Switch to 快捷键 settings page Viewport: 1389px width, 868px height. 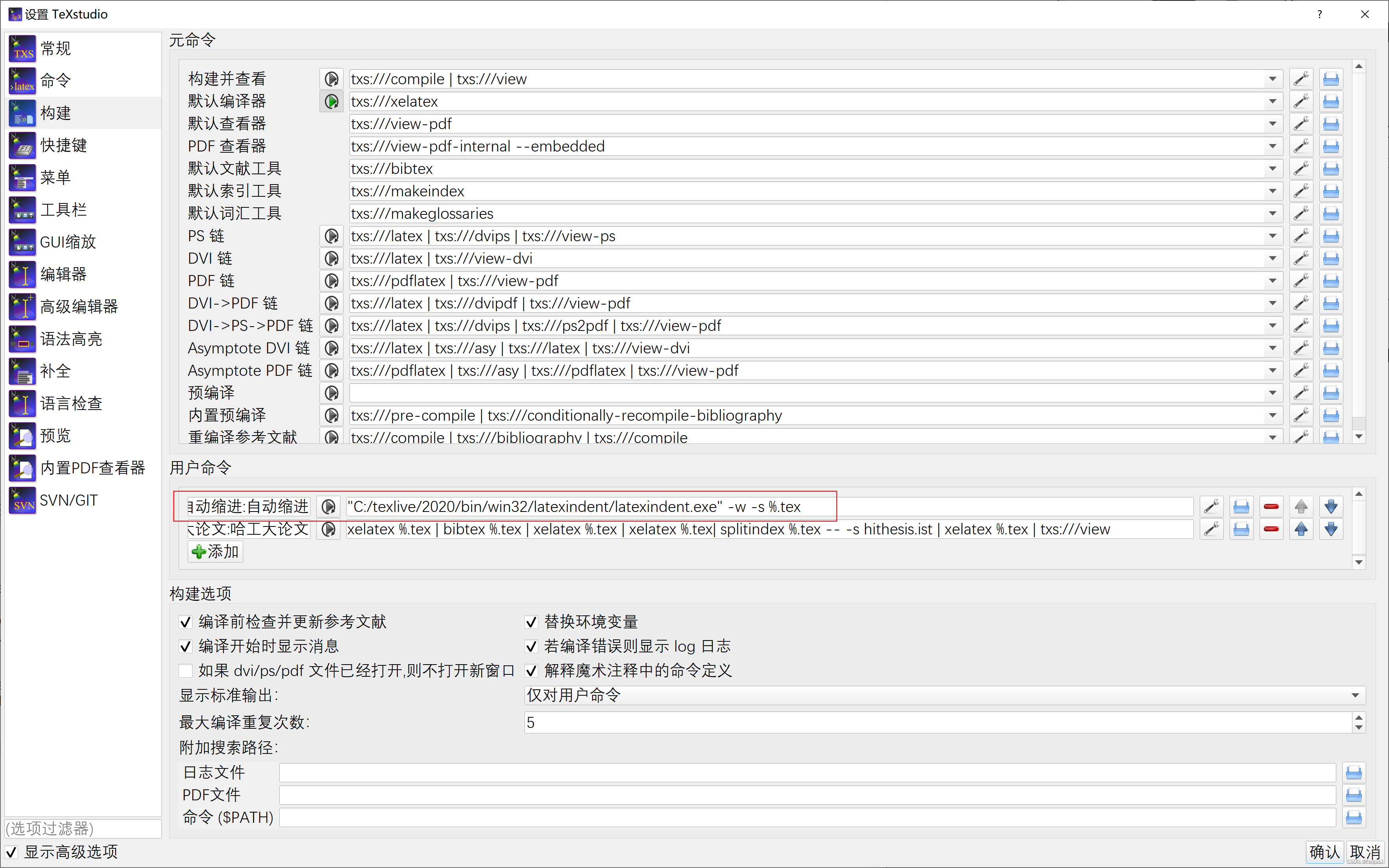pos(63,145)
